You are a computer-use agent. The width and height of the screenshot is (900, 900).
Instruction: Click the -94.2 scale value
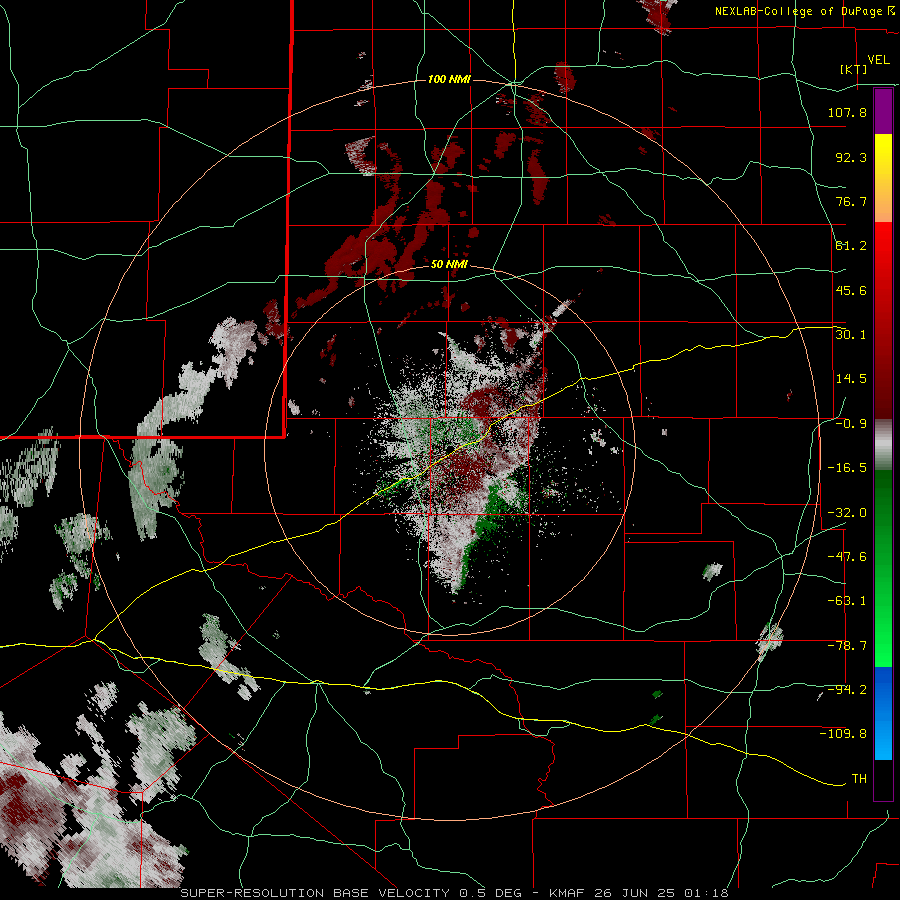pyautogui.click(x=847, y=690)
